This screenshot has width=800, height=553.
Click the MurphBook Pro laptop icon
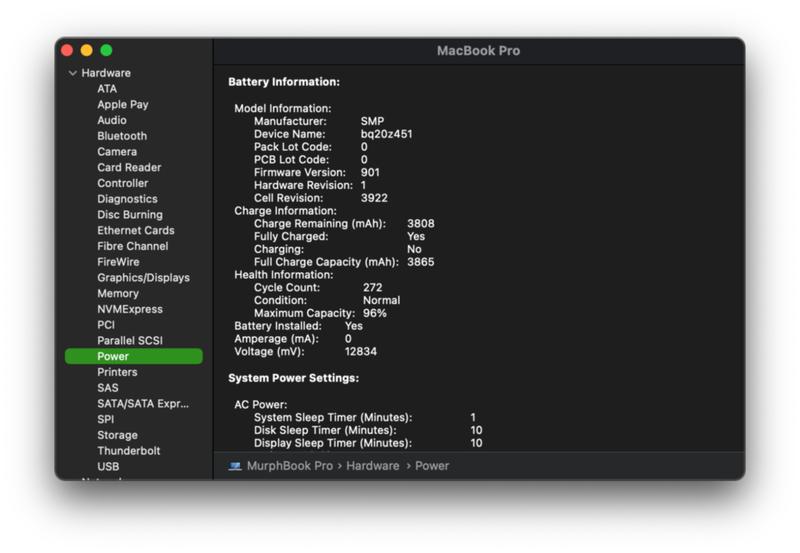(x=235, y=466)
